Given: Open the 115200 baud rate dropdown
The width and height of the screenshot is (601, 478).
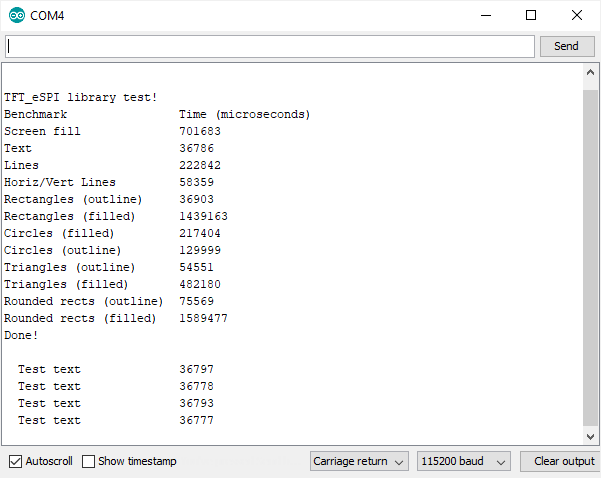Looking at the screenshot, I should click(x=463, y=461).
